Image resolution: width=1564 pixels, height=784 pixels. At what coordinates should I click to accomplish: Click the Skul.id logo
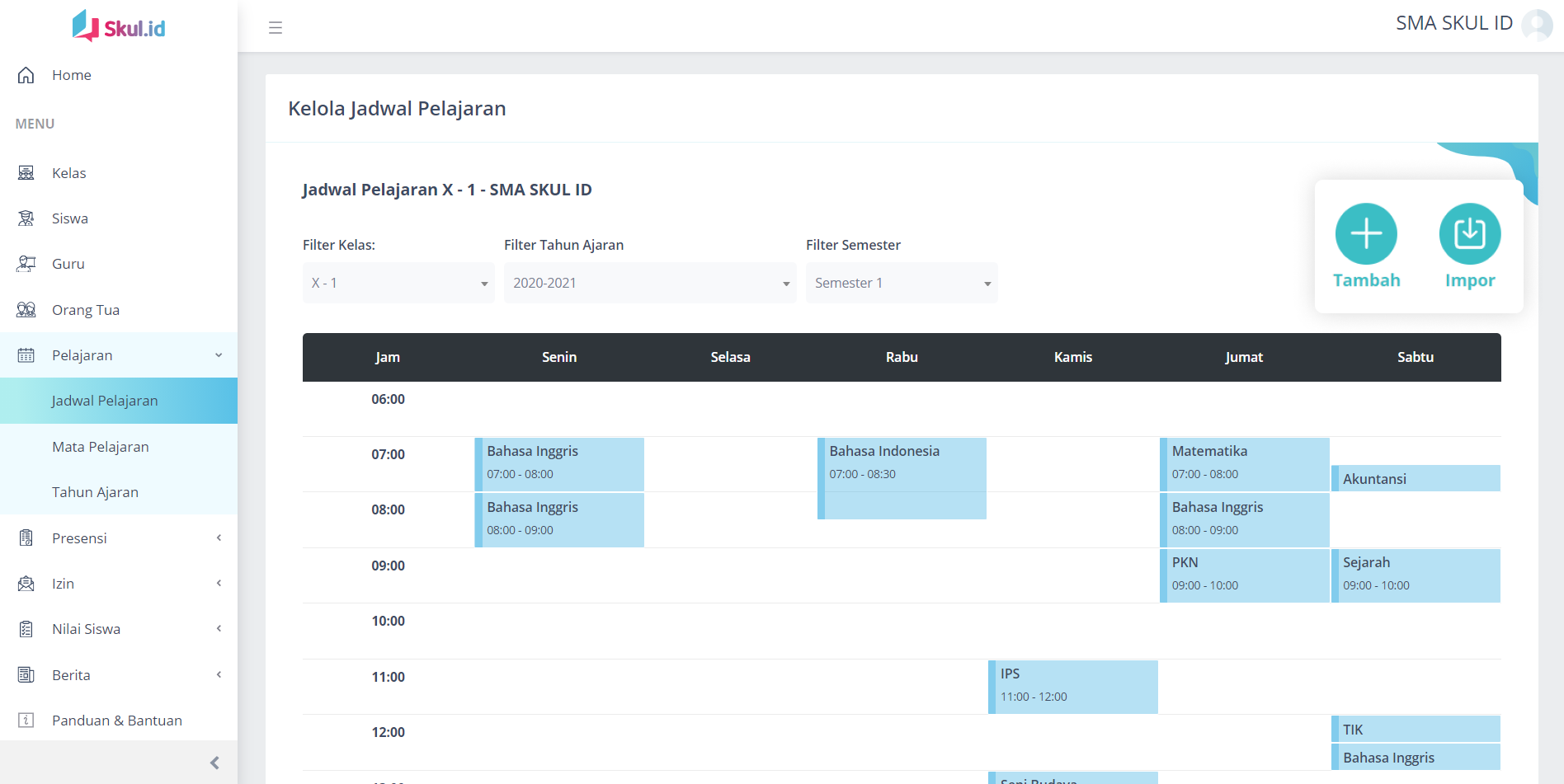click(x=119, y=26)
